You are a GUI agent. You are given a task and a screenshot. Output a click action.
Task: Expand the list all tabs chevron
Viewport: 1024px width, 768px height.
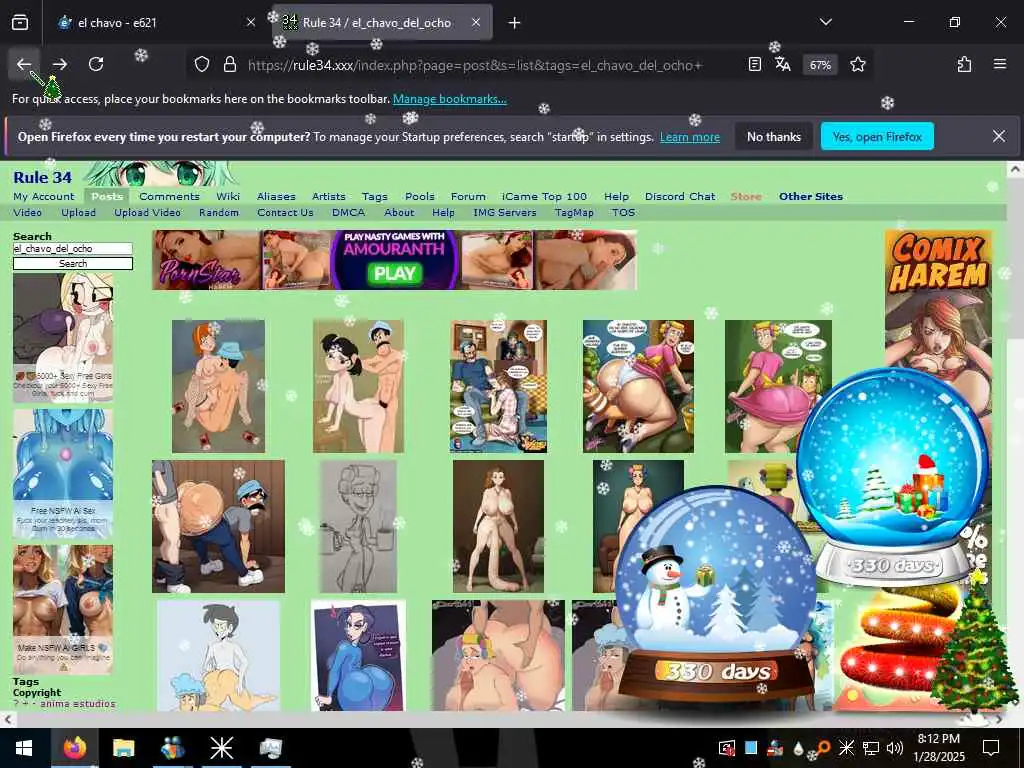(825, 22)
